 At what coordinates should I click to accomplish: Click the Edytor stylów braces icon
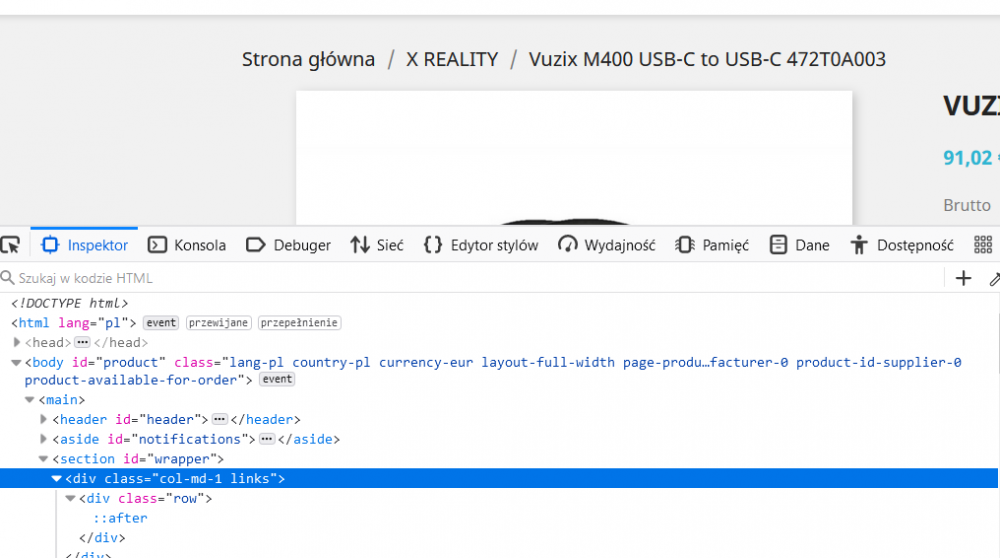[x=433, y=245]
